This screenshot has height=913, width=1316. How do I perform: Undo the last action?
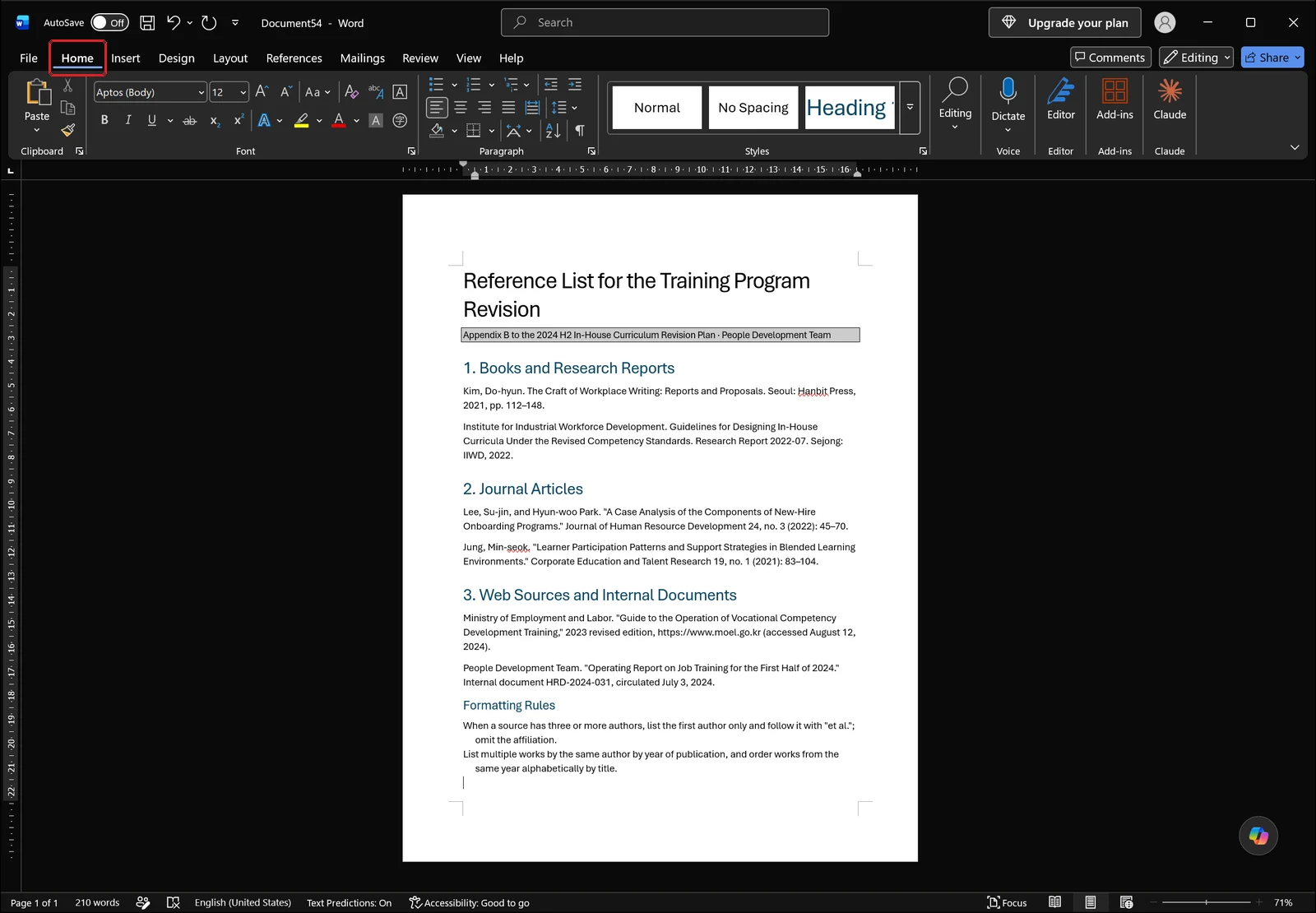(173, 23)
